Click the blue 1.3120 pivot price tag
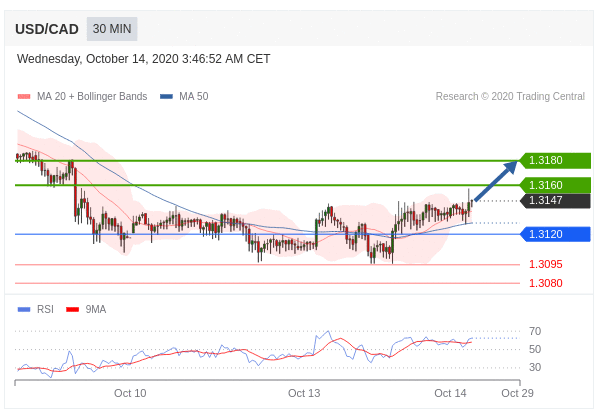This screenshot has width=598, height=415. pyautogui.click(x=555, y=234)
